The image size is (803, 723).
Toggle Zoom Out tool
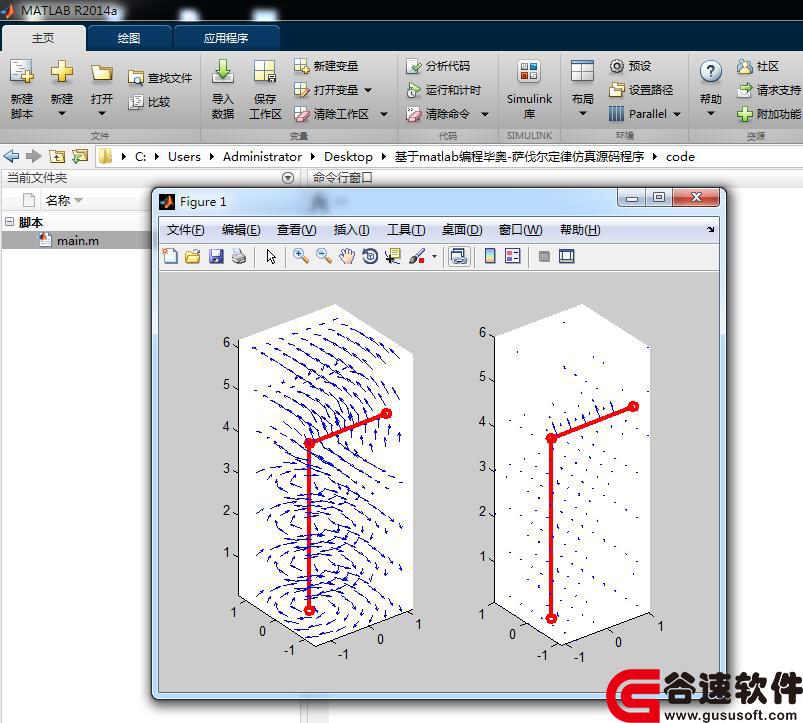[324, 256]
